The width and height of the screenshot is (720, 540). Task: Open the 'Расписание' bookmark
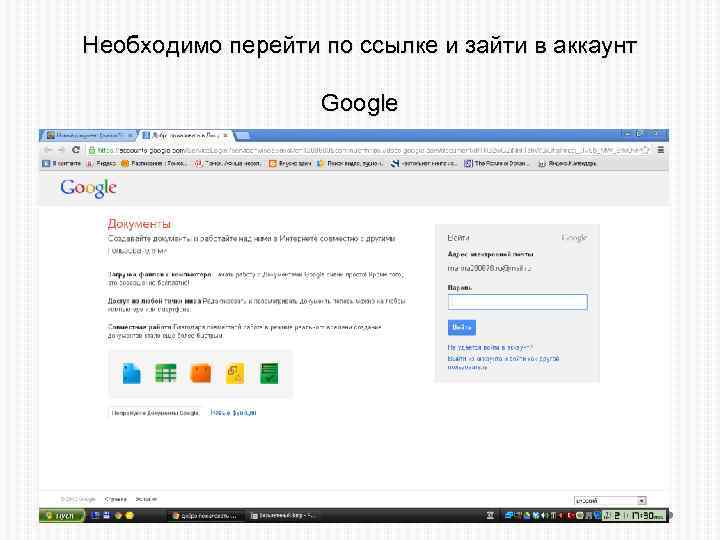tap(154, 163)
